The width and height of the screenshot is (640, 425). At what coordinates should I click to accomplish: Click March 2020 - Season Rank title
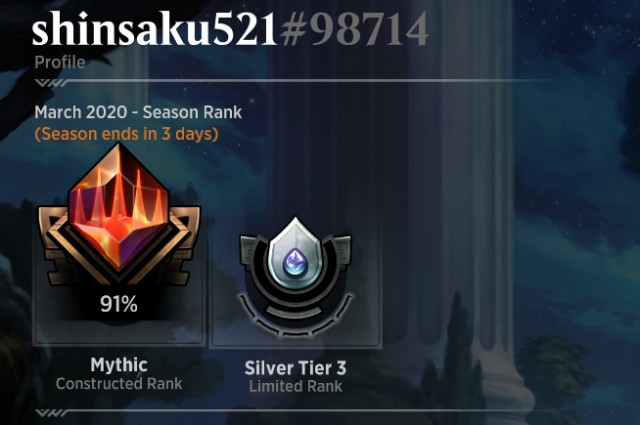pyautogui.click(x=138, y=112)
